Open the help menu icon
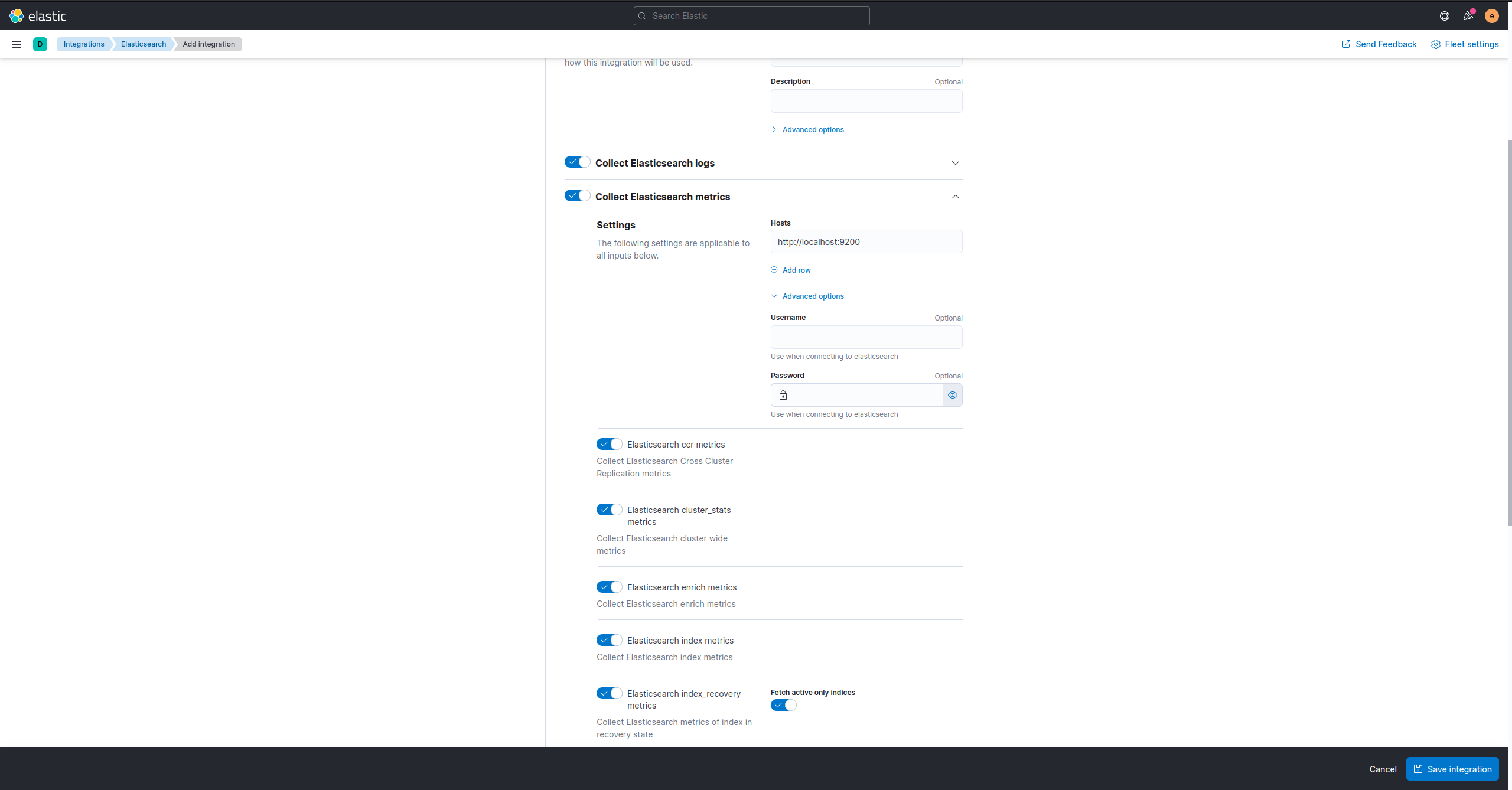Image resolution: width=1512 pixels, height=790 pixels. [x=1444, y=16]
